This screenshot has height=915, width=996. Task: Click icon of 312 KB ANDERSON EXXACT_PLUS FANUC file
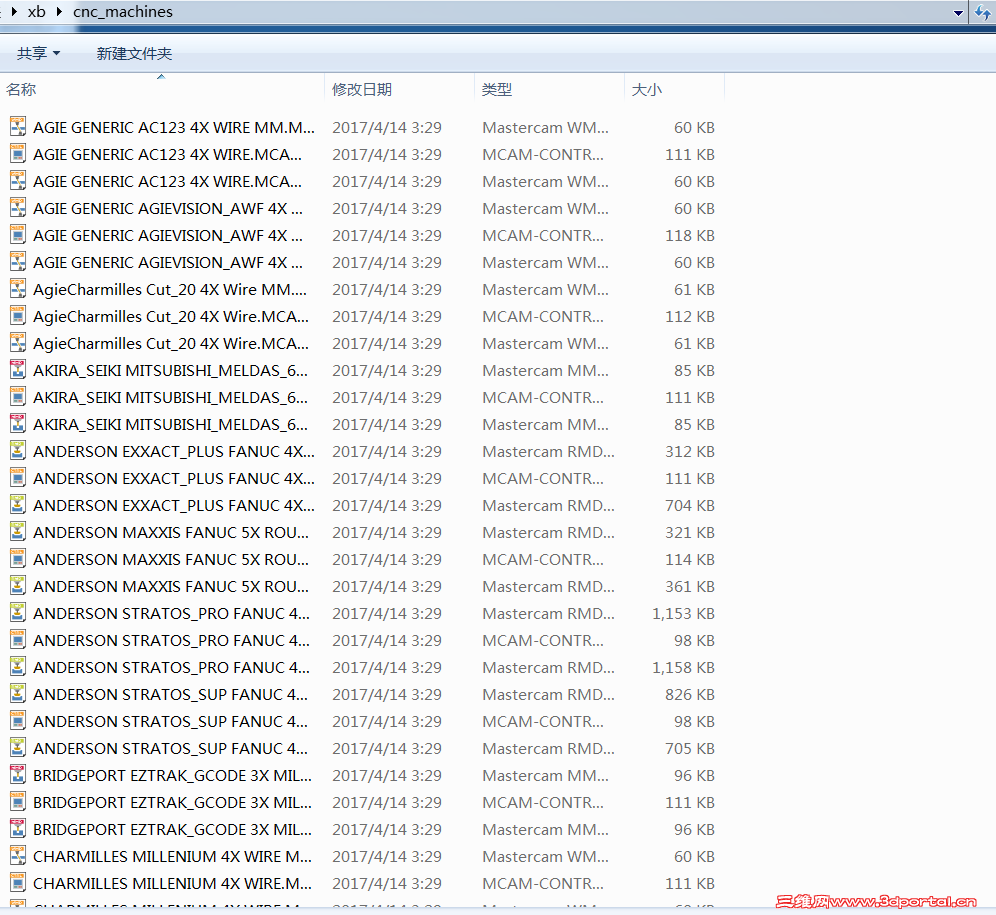18,451
